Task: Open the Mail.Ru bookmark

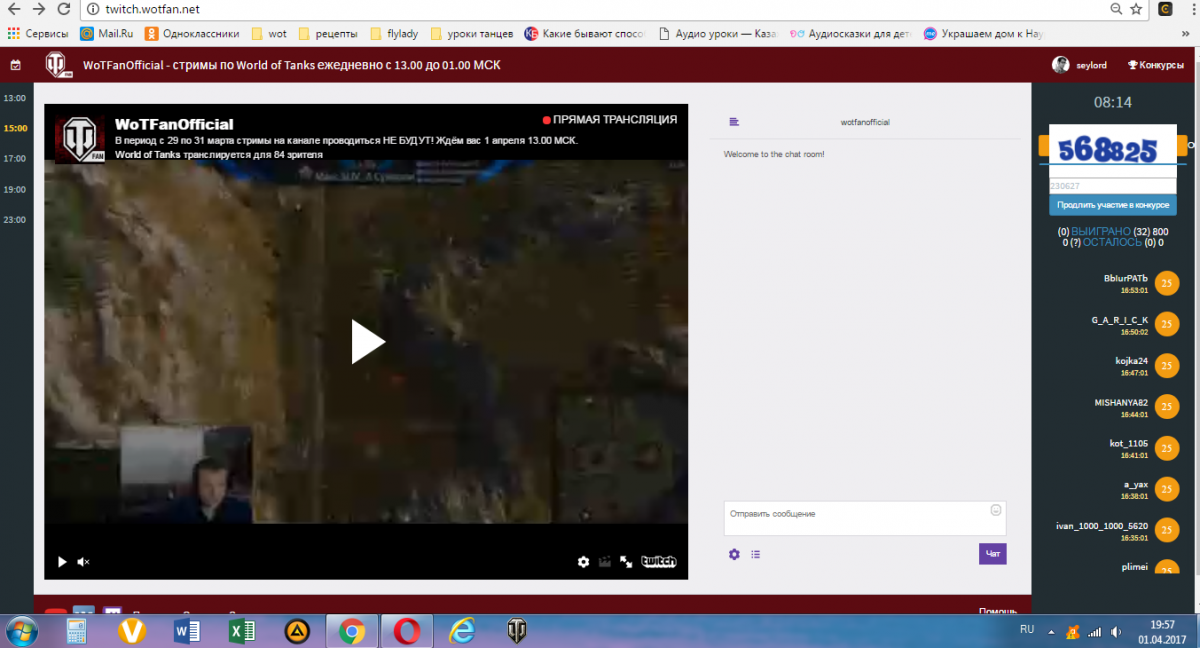Action: tap(108, 33)
